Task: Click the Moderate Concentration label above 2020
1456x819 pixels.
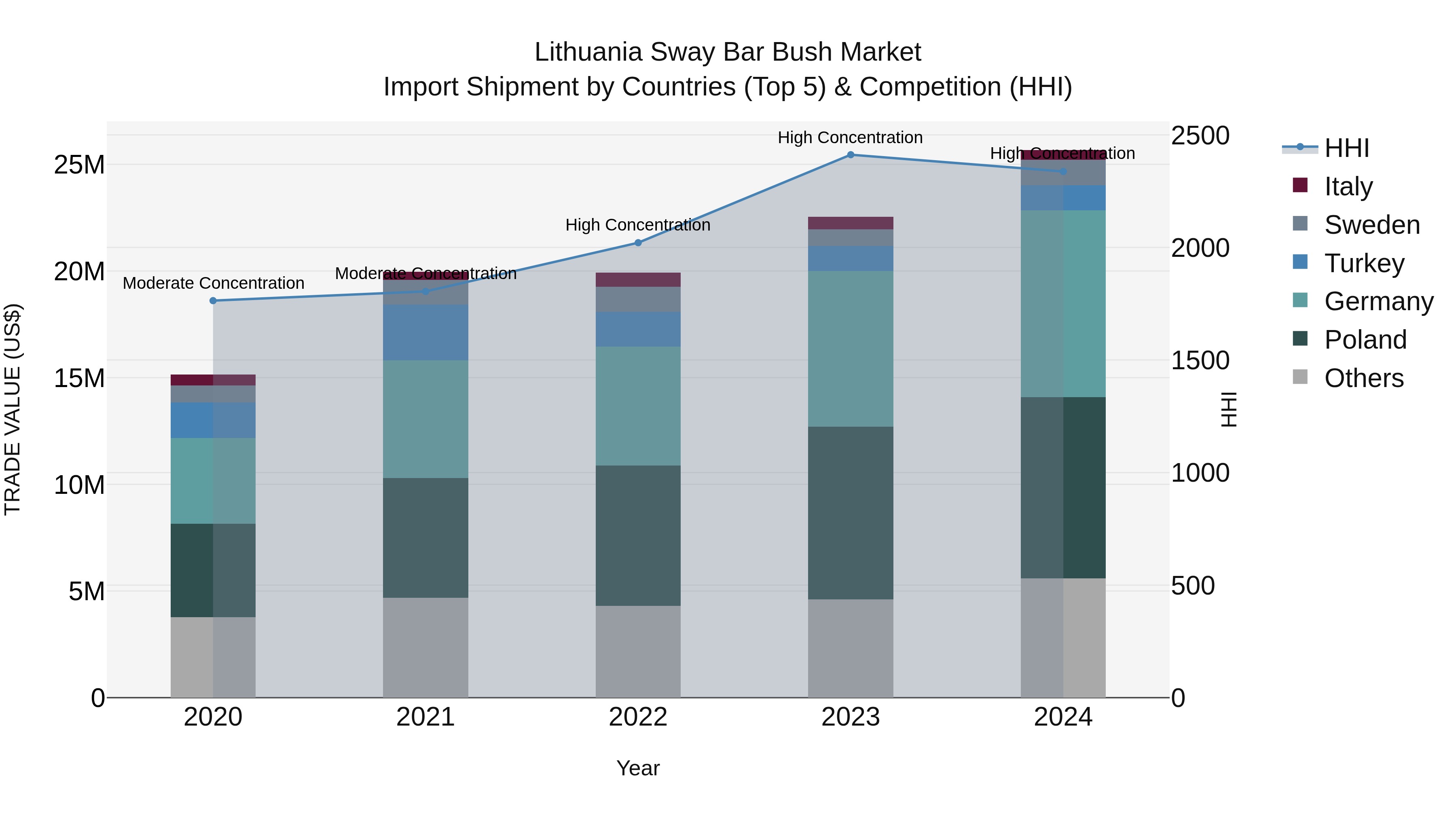Action: pos(213,283)
